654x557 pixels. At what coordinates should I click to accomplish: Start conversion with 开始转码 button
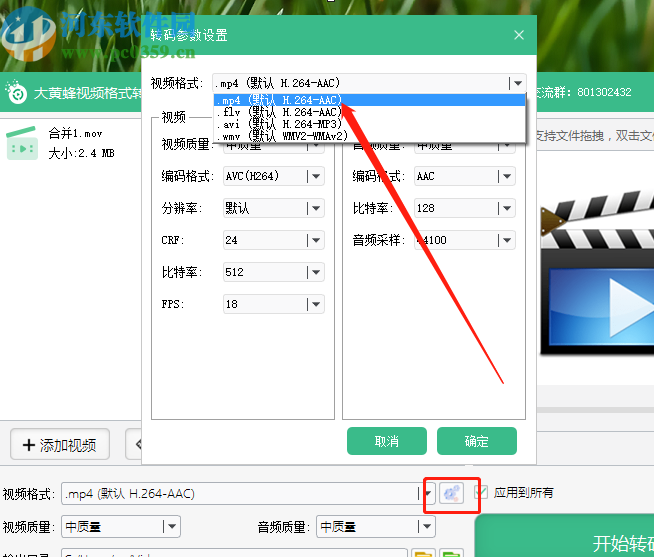point(564,536)
